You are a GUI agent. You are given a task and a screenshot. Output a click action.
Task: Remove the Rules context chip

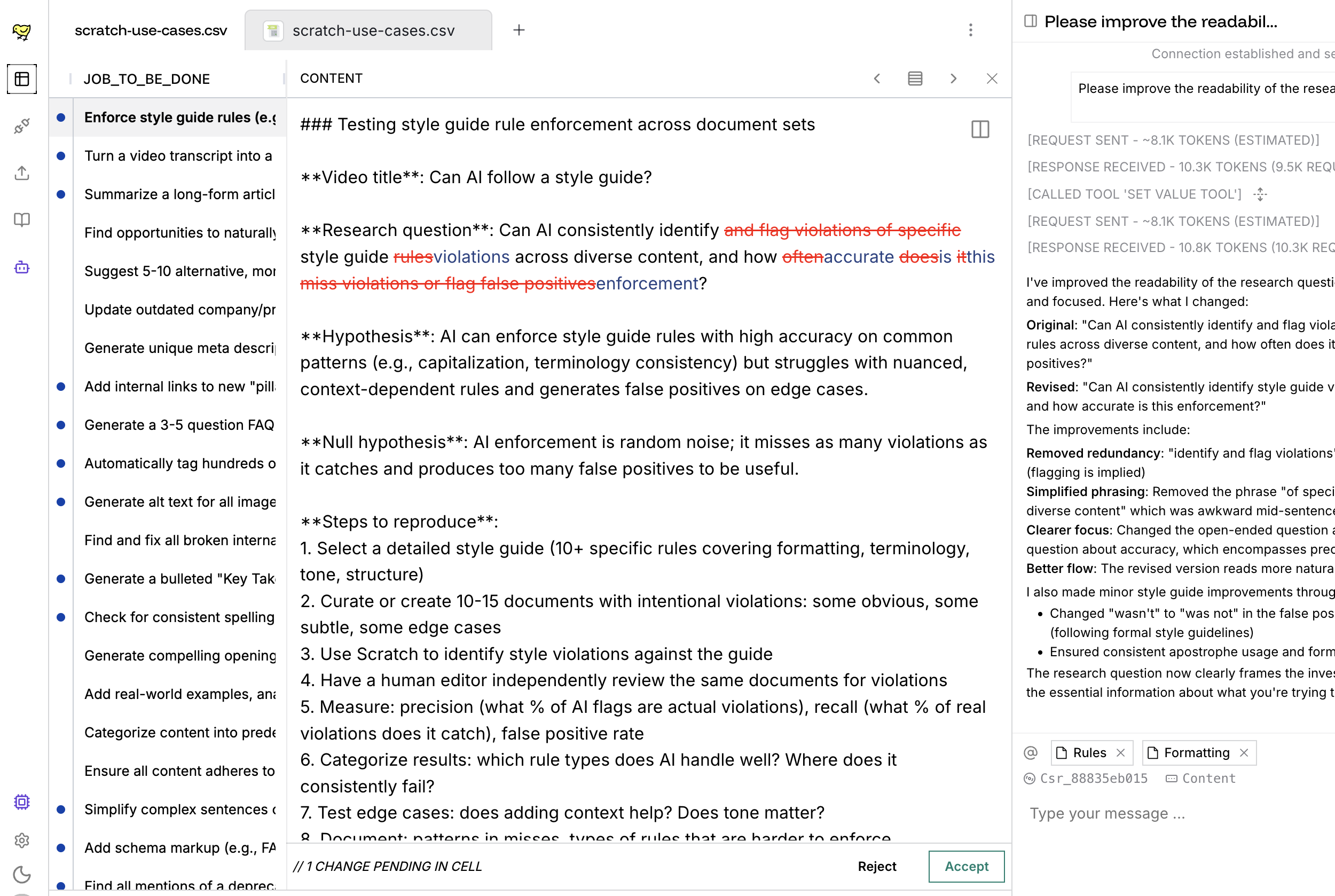pyautogui.click(x=1122, y=752)
